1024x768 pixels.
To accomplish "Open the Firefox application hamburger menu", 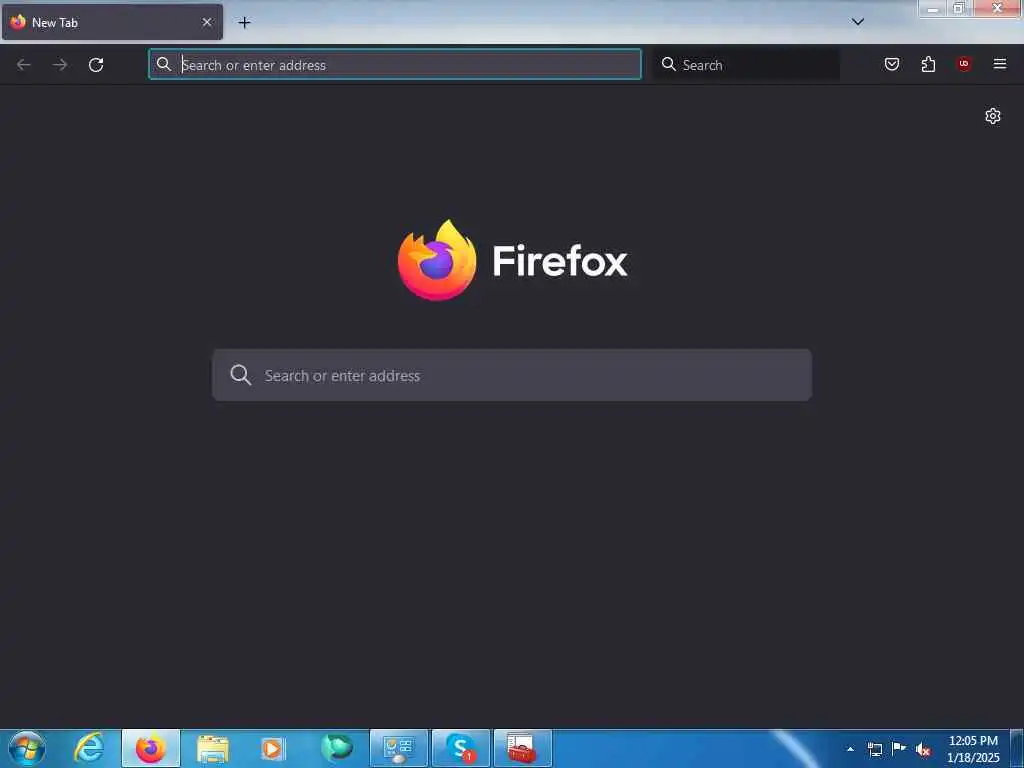I will (1000, 64).
